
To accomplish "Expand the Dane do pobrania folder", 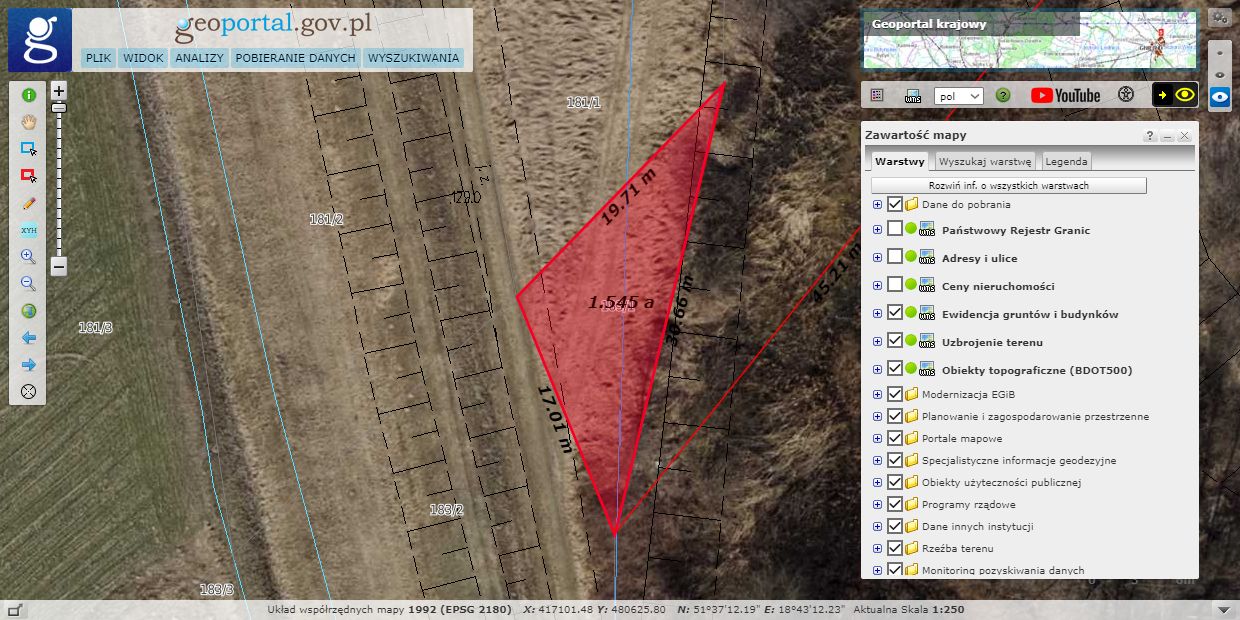I will (877, 204).
